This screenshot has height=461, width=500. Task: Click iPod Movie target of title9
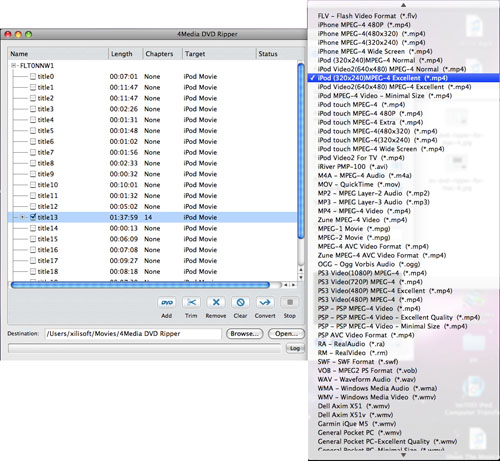(x=200, y=174)
